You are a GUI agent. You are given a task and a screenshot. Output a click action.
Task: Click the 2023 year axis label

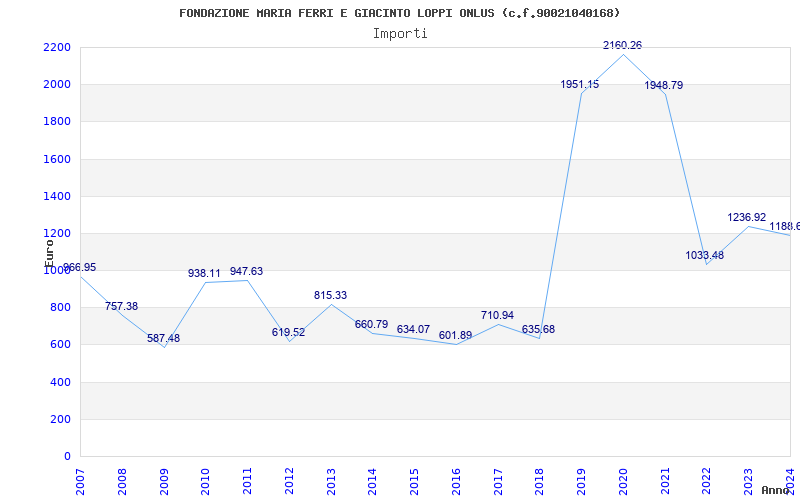tap(748, 481)
